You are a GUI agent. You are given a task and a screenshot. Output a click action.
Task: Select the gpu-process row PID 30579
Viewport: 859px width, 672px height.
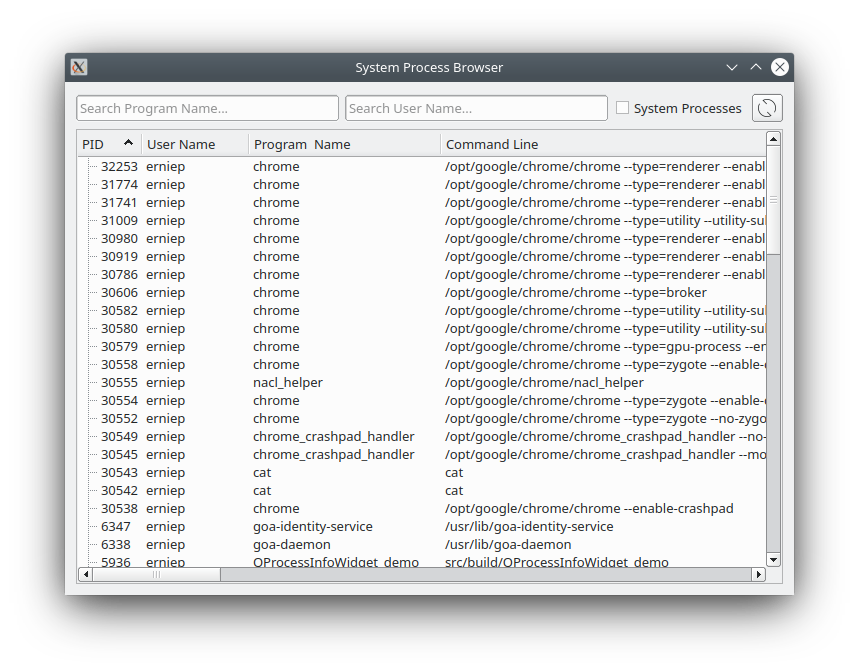coord(422,347)
